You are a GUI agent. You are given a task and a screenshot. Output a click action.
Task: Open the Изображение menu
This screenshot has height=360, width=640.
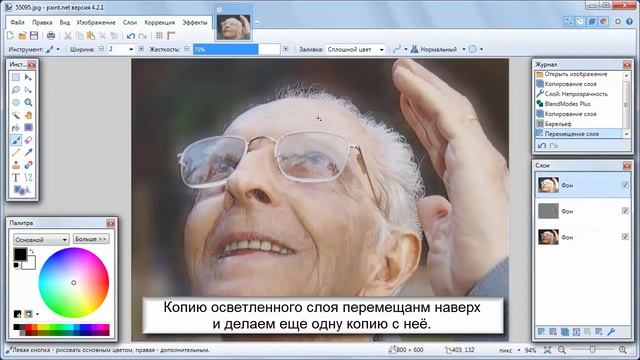96,22
